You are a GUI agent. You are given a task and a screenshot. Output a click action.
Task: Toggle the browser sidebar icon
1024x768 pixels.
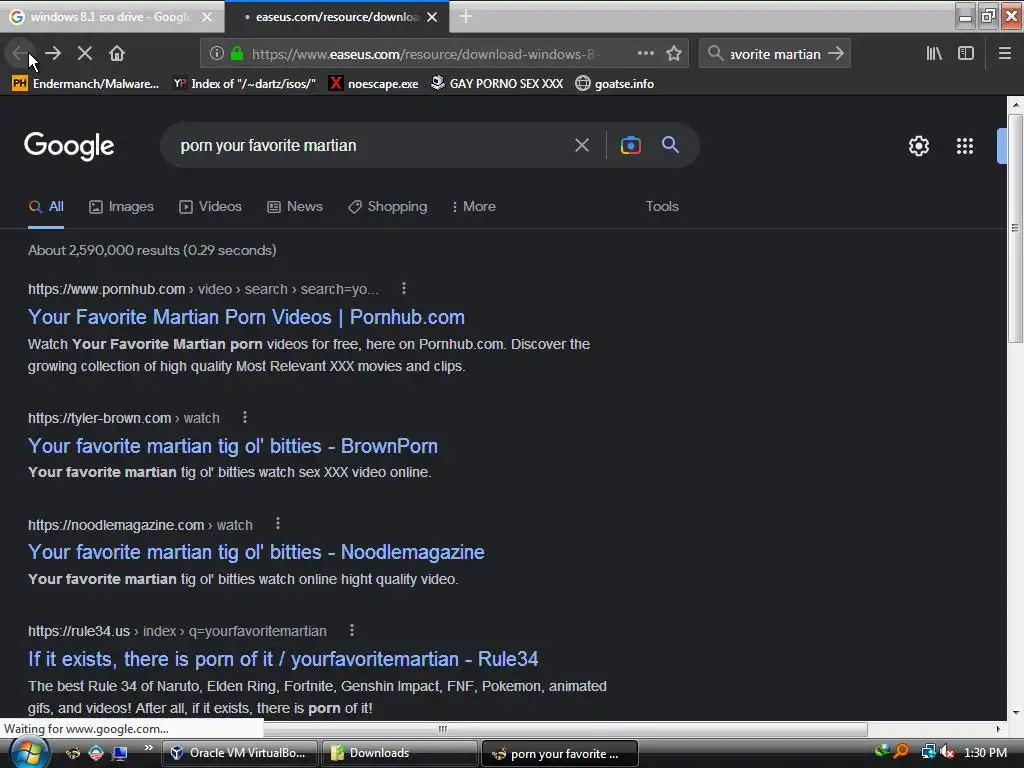pos(966,54)
